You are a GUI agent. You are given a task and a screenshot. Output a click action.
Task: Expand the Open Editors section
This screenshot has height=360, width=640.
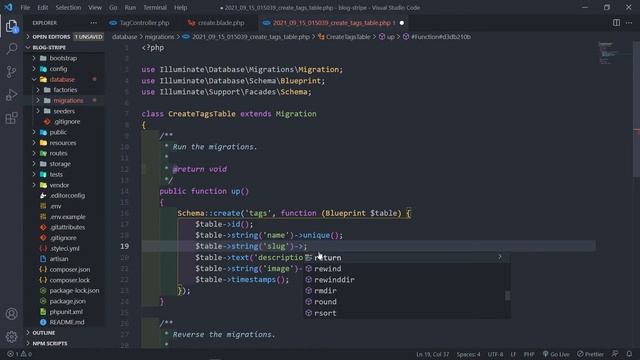(x=65, y=37)
